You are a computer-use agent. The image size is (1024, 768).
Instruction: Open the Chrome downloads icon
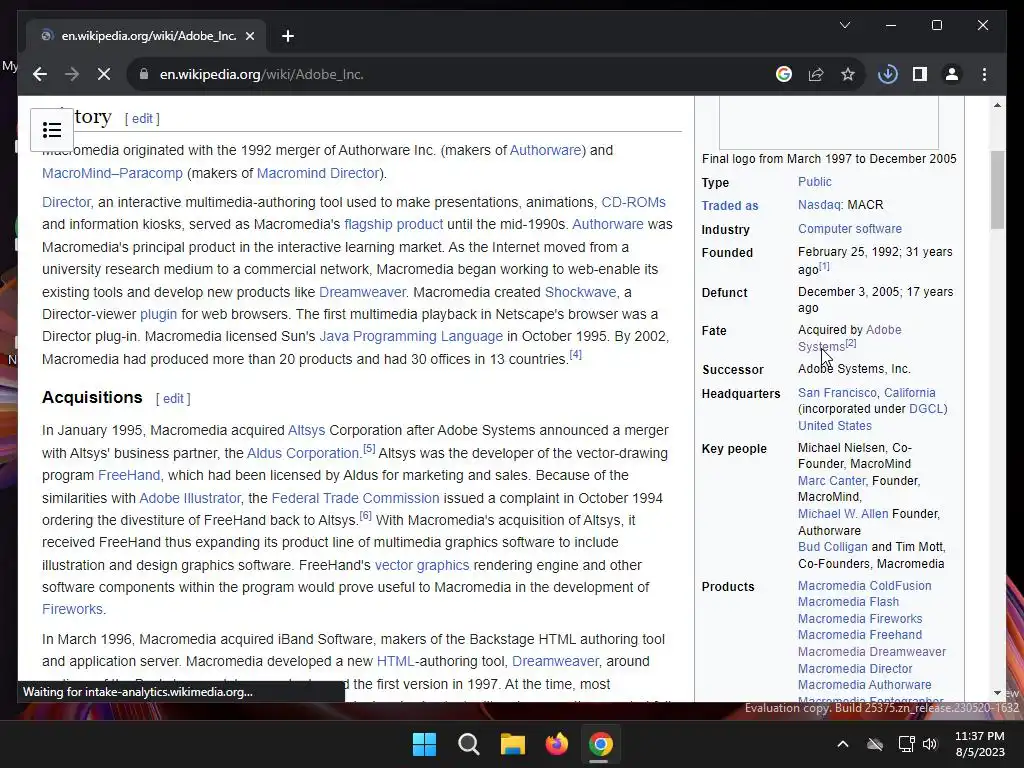(888, 74)
